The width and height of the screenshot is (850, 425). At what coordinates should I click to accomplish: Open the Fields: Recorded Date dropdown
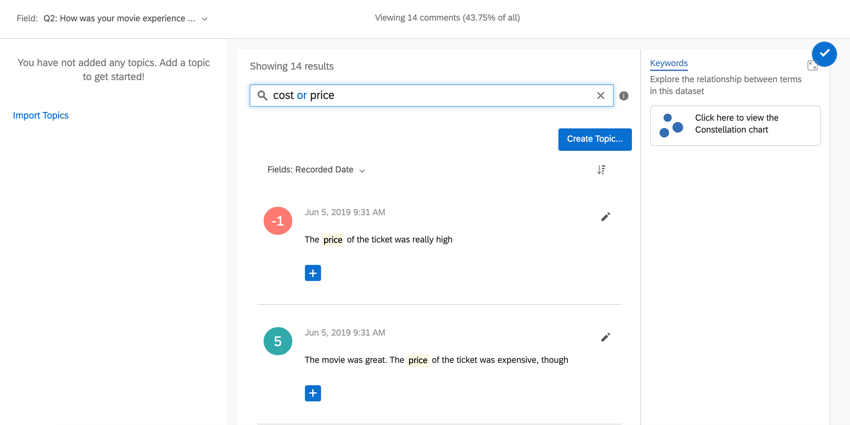coord(316,170)
